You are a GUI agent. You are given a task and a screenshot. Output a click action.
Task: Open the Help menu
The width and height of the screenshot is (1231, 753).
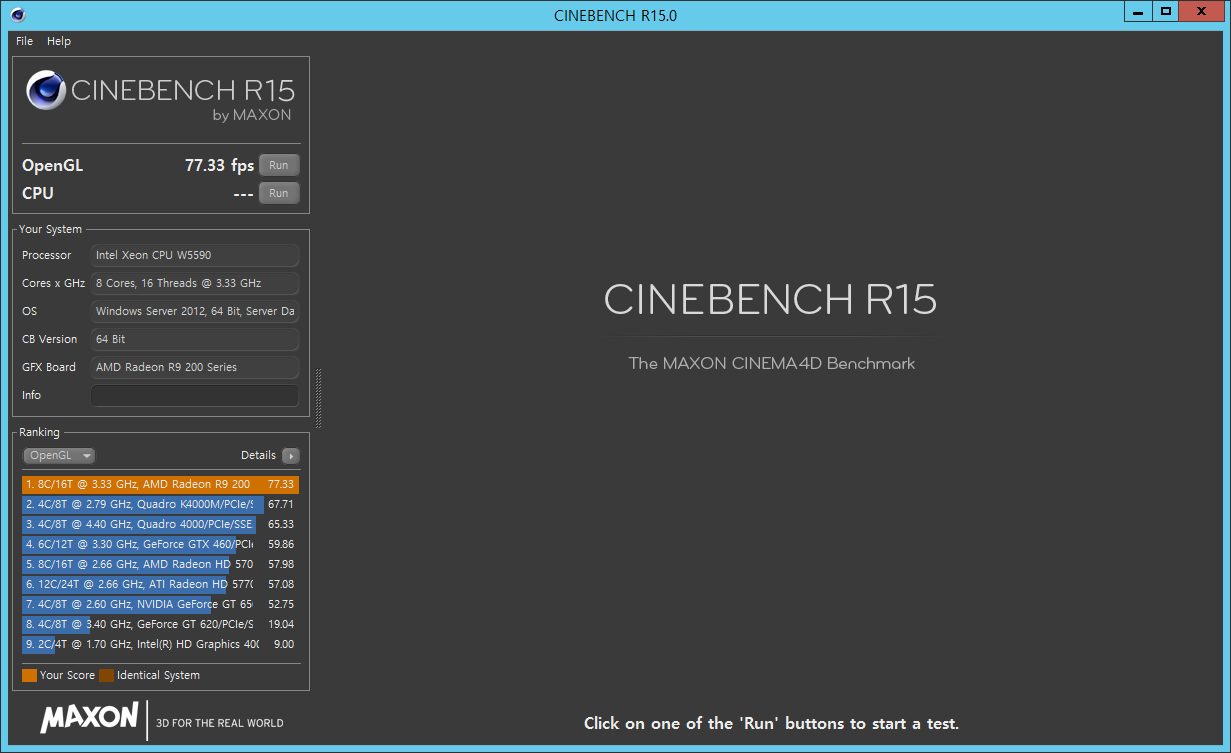(x=59, y=41)
